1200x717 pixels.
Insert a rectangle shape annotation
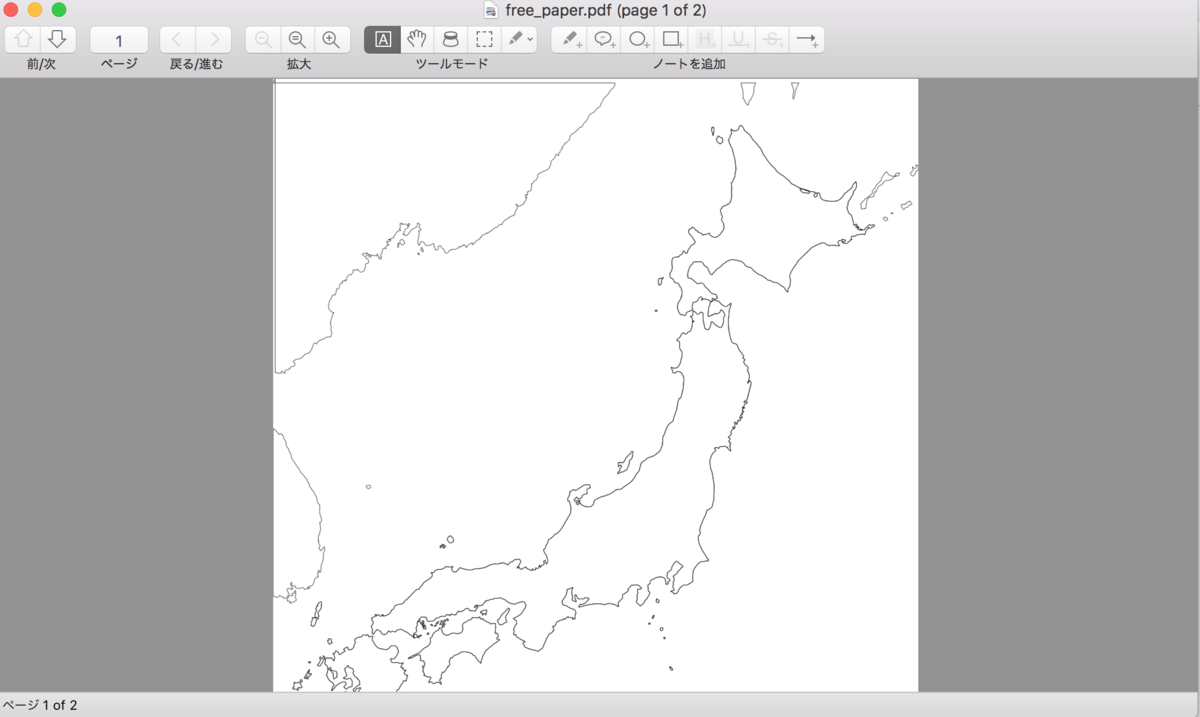point(670,39)
